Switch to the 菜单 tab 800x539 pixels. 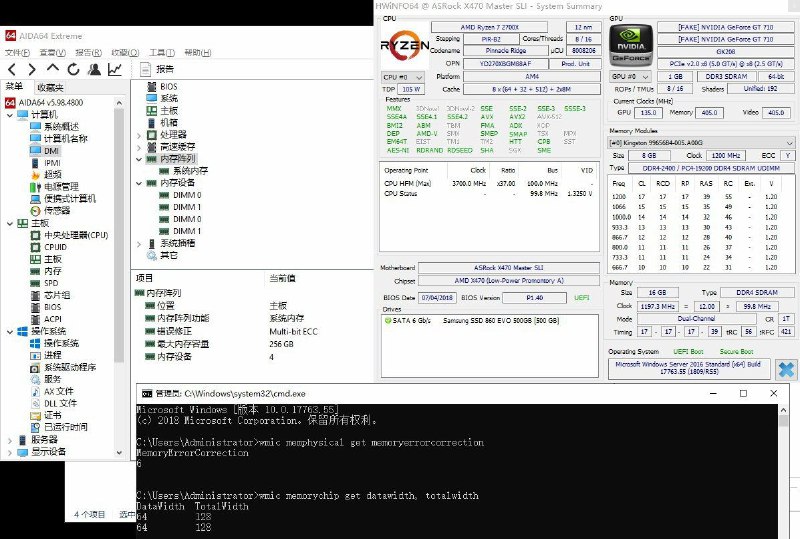click(15, 87)
